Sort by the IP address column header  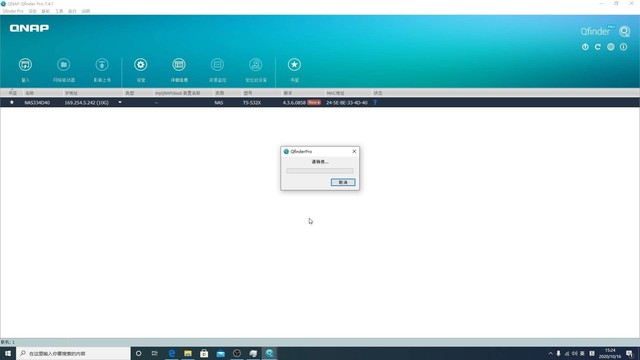point(71,93)
